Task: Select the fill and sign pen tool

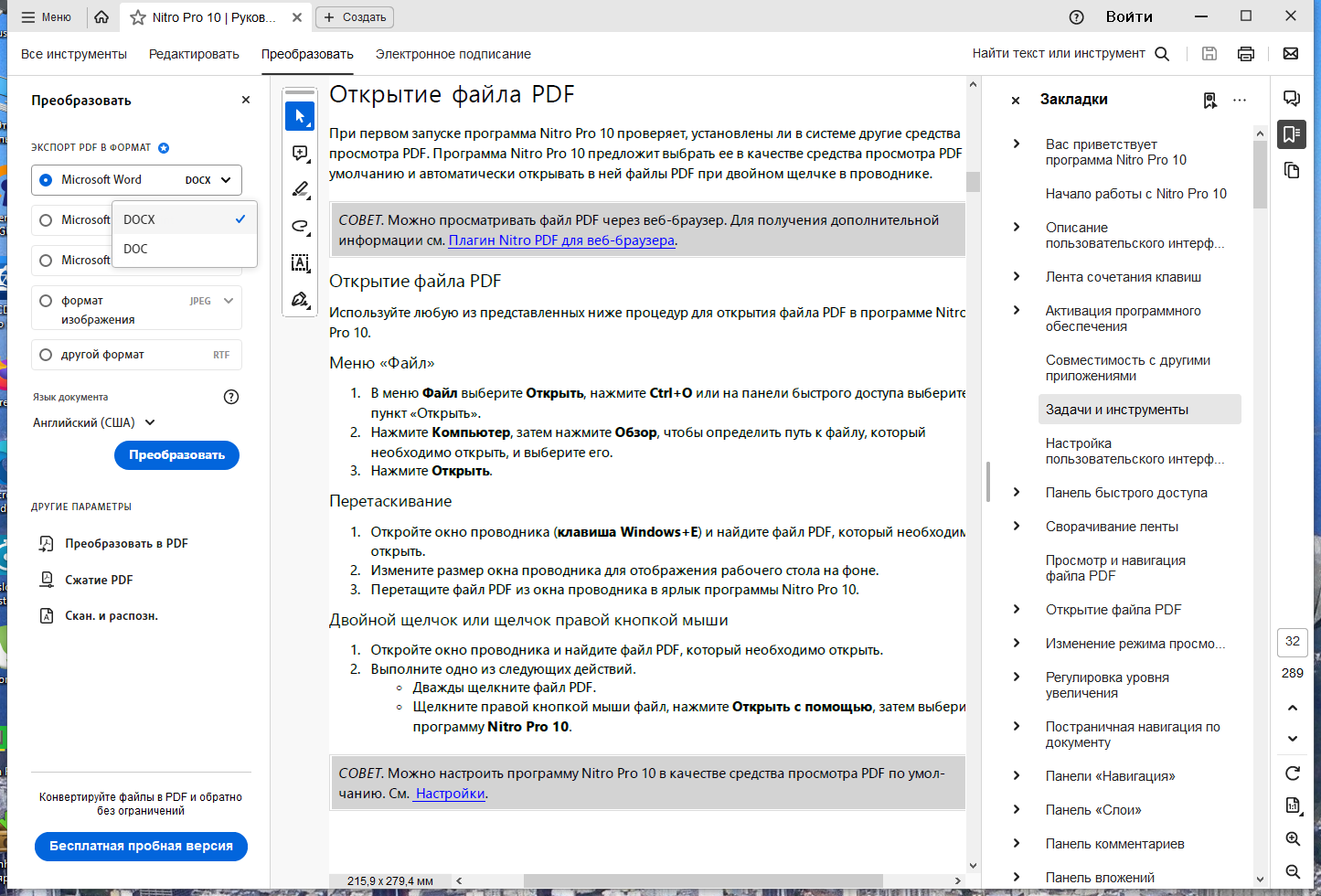Action: (300, 299)
